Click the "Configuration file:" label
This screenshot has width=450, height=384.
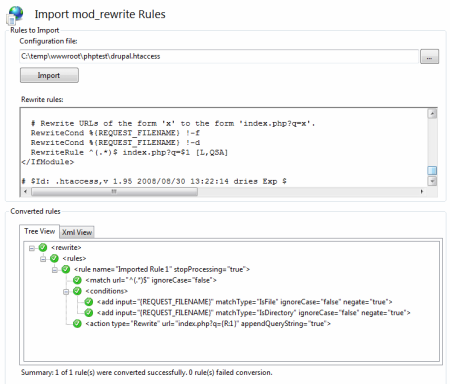point(48,41)
